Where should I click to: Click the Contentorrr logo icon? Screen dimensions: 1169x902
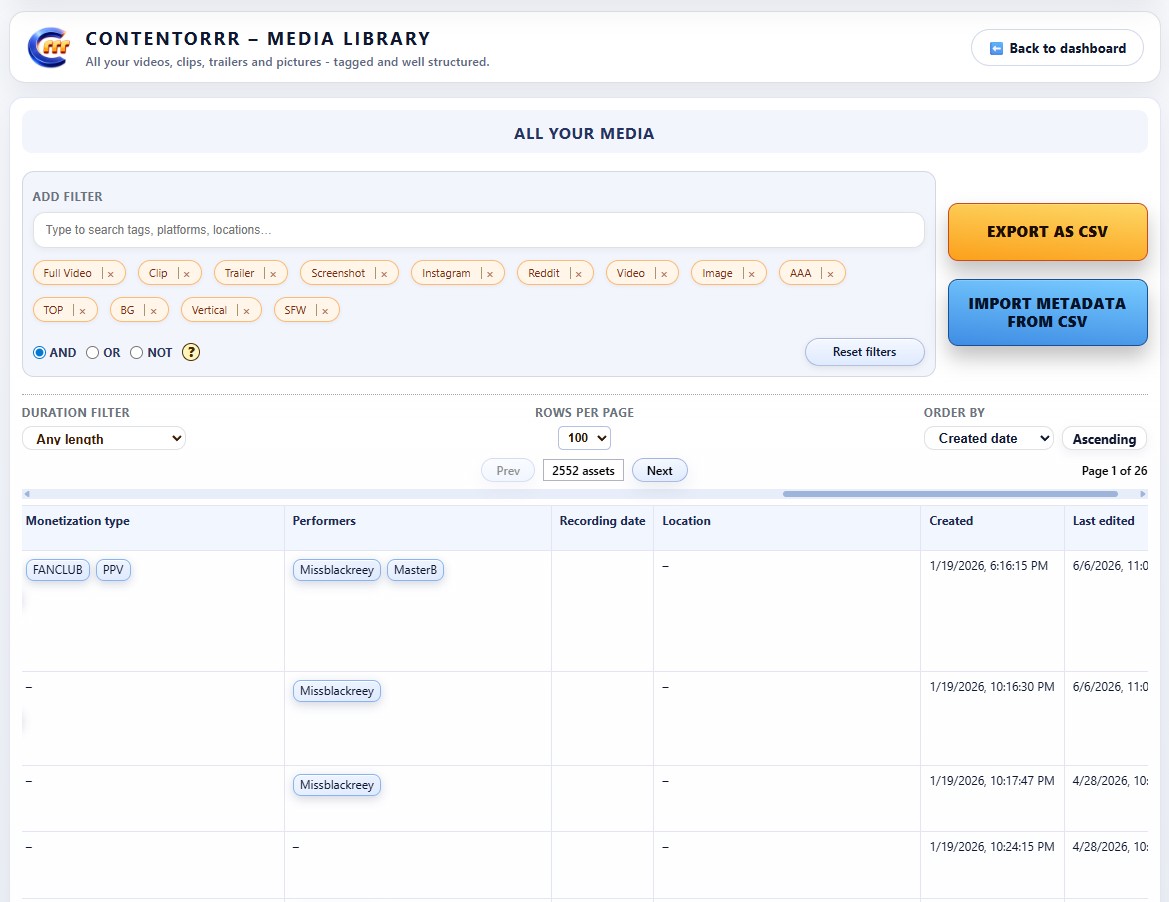[x=48, y=48]
